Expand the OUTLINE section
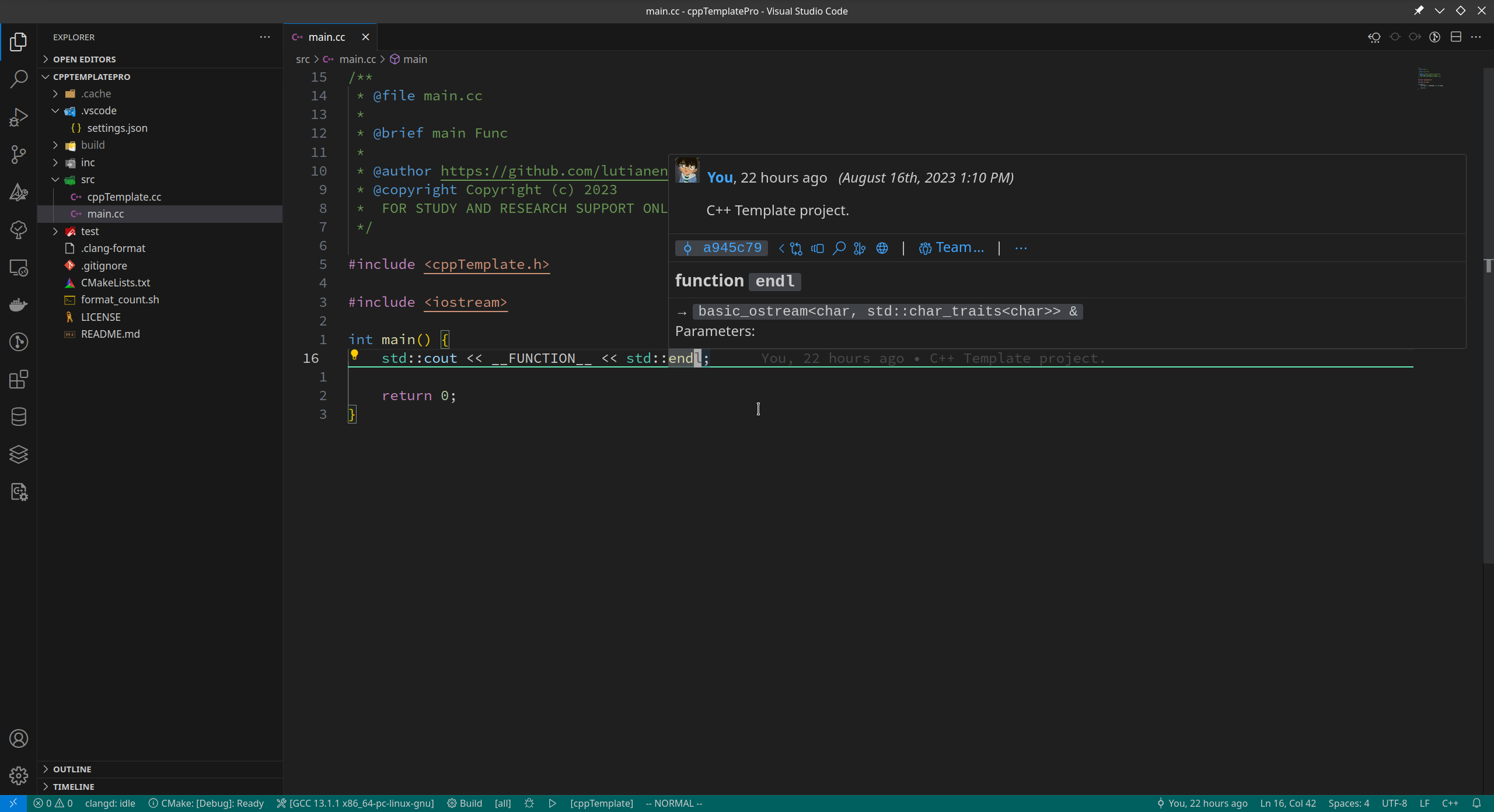 (x=72, y=769)
